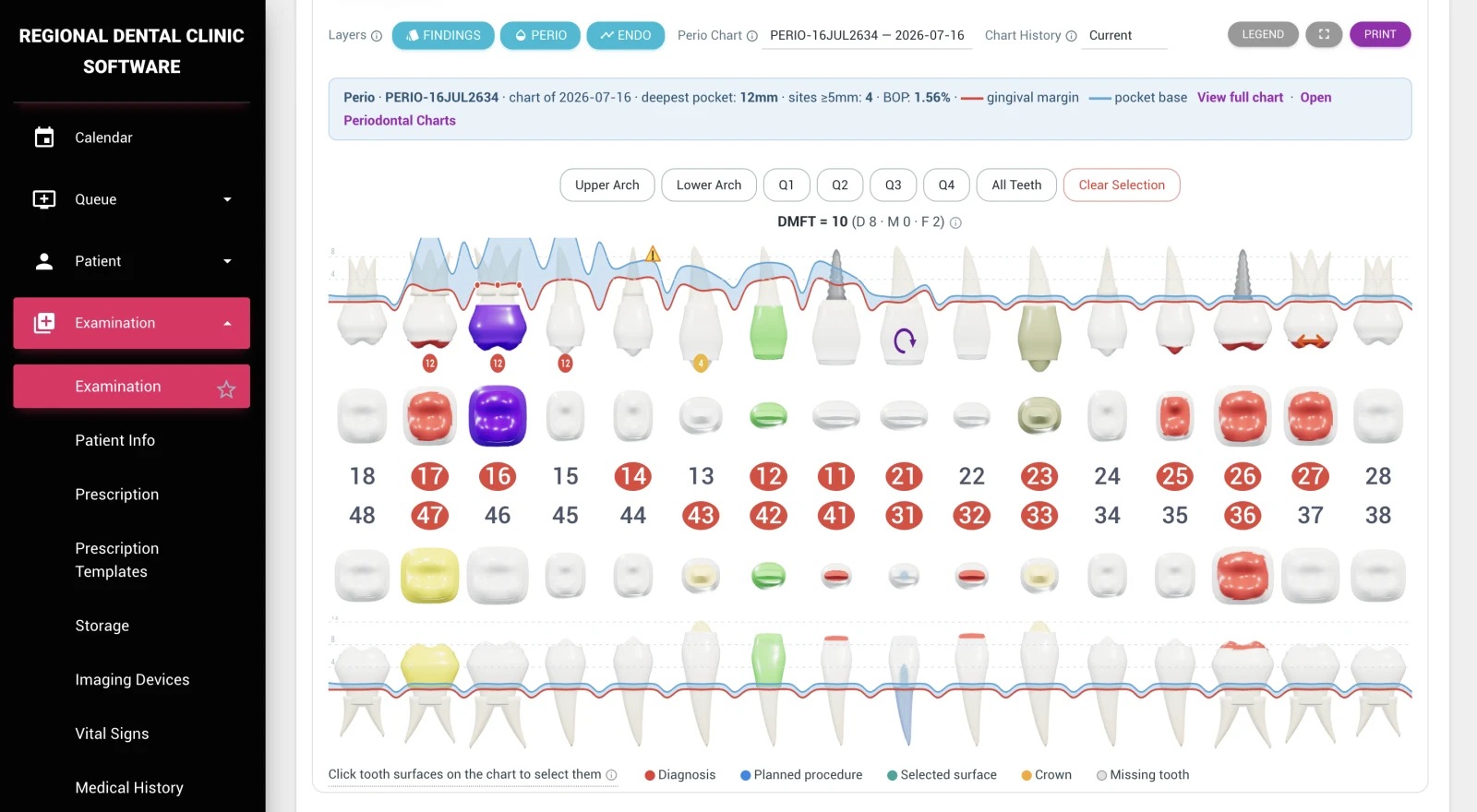The width and height of the screenshot is (1477, 812).
Task: Expand the Patient menu arrow
Action: click(227, 261)
